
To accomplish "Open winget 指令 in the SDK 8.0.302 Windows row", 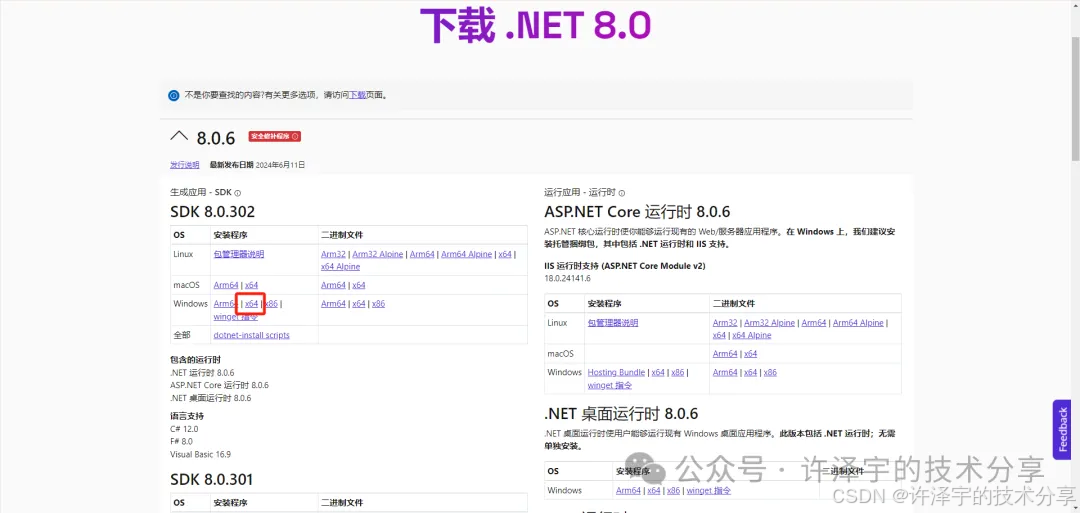I will tap(236, 317).
